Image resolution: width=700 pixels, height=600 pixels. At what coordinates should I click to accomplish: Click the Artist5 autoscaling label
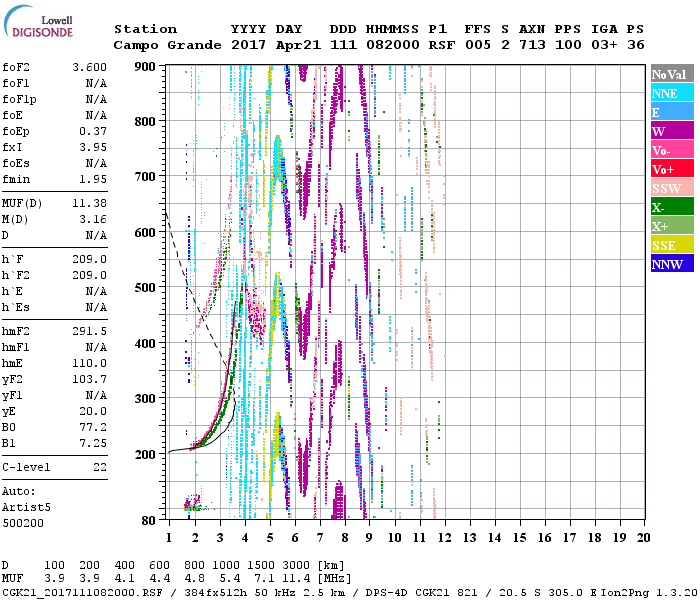coord(26,508)
